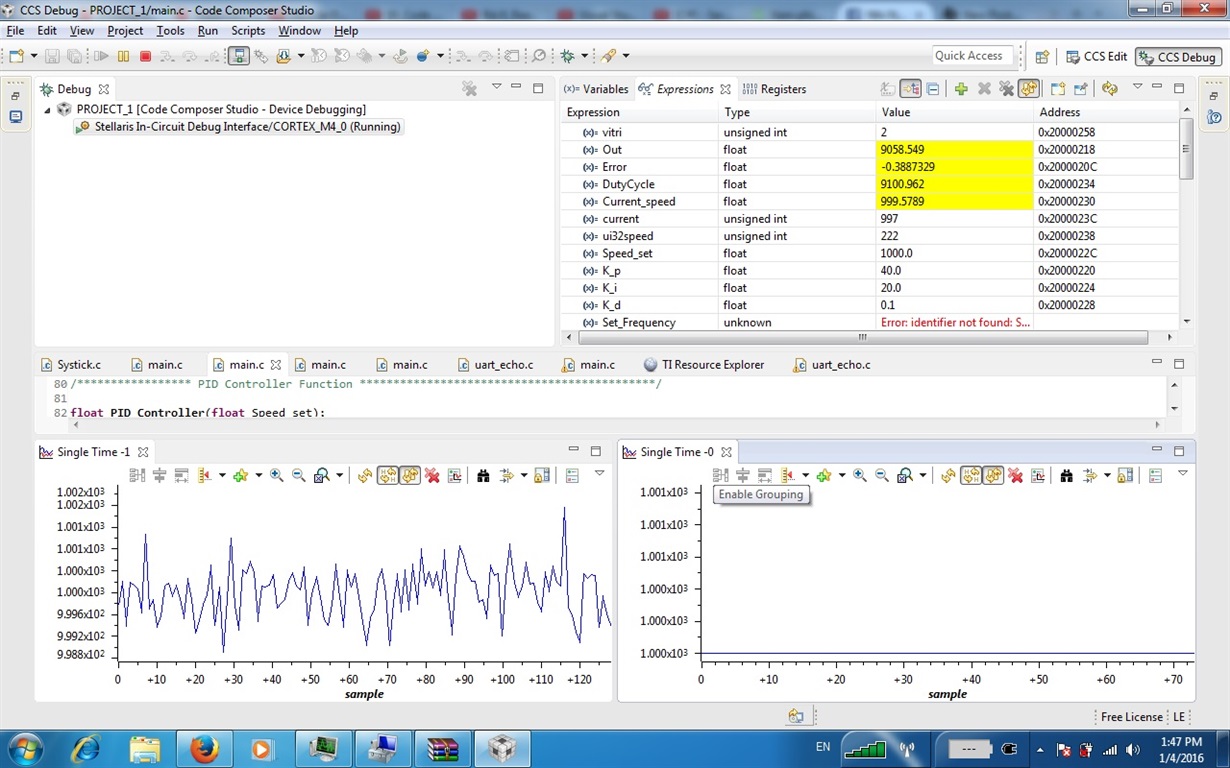This screenshot has height=768, width=1230.
Task: Zoom out on the Single Time -1 graph
Action: click(x=298, y=476)
